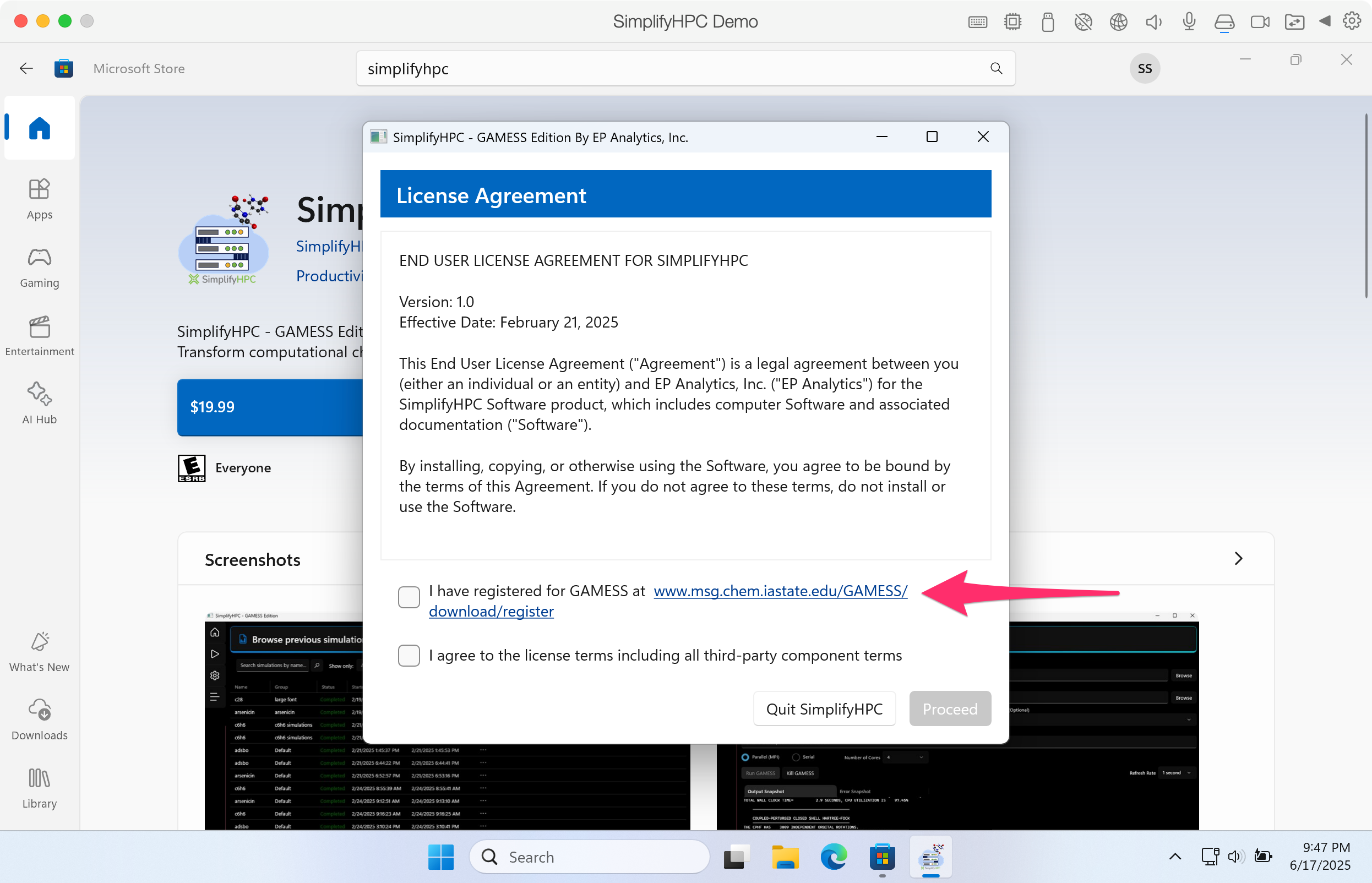Open the GAMESS download/register link
Viewport: 1372px width, 883px height.
[780, 591]
